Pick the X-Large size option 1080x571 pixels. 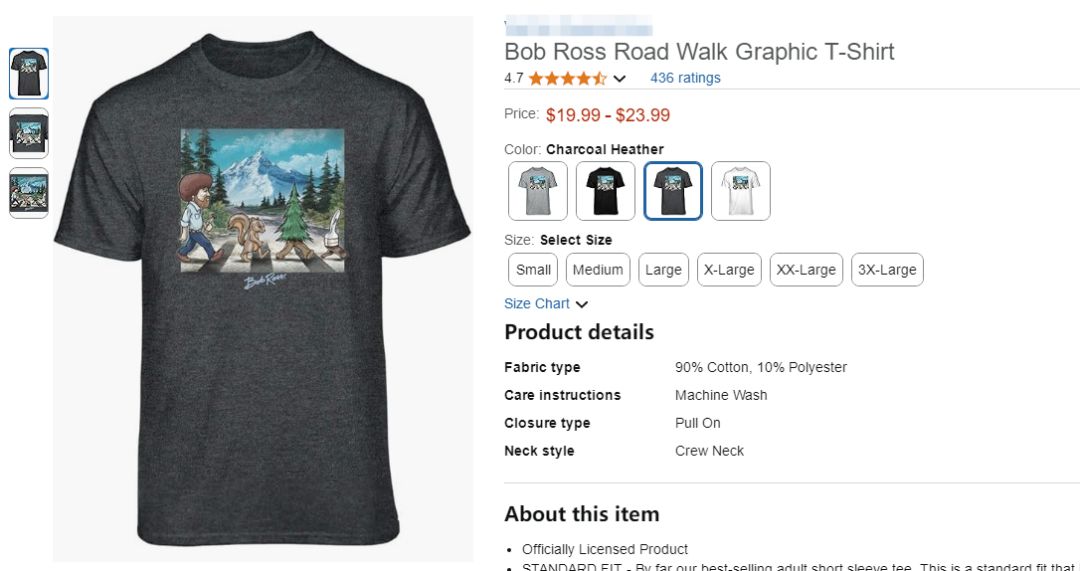coord(729,270)
